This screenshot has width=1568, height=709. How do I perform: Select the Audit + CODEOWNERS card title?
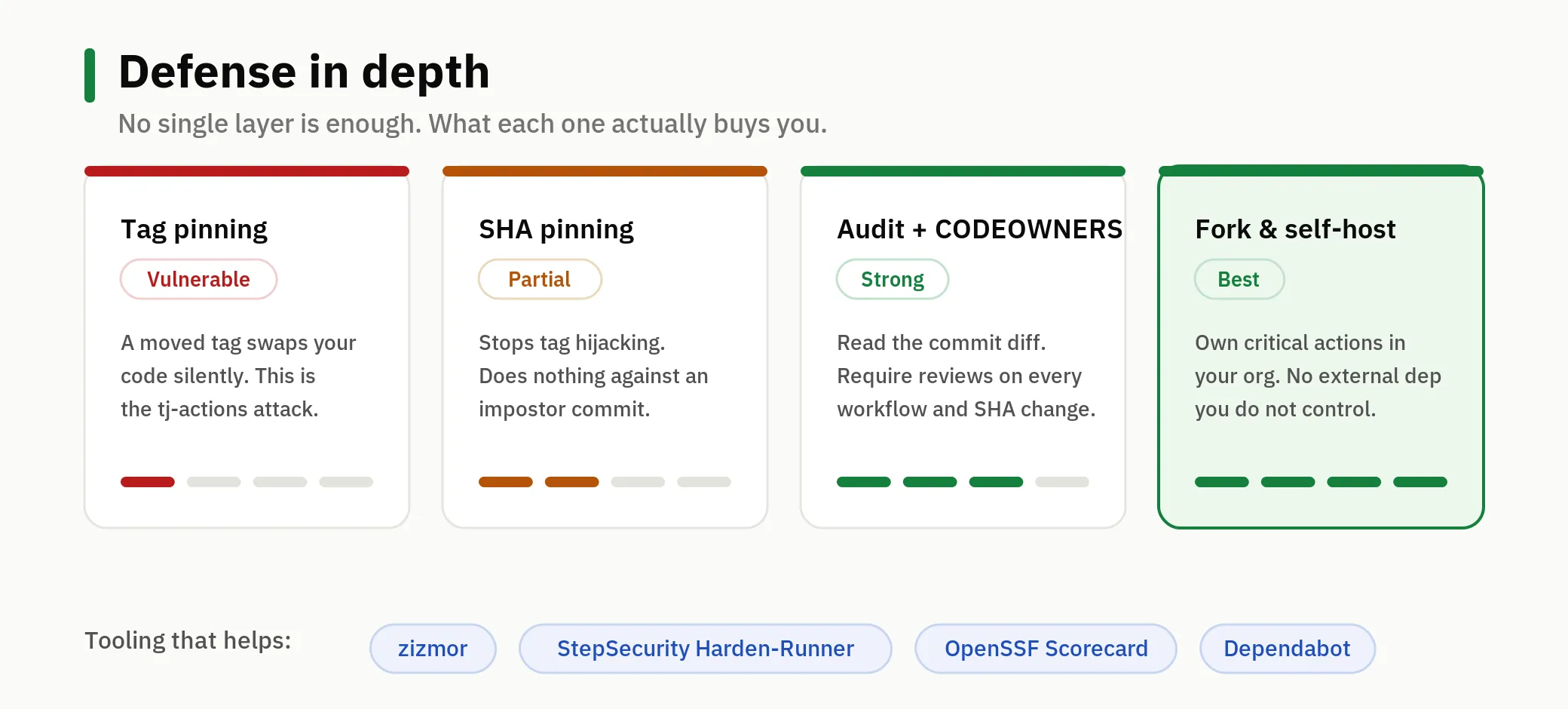pyautogui.click(x=979, y=229)
